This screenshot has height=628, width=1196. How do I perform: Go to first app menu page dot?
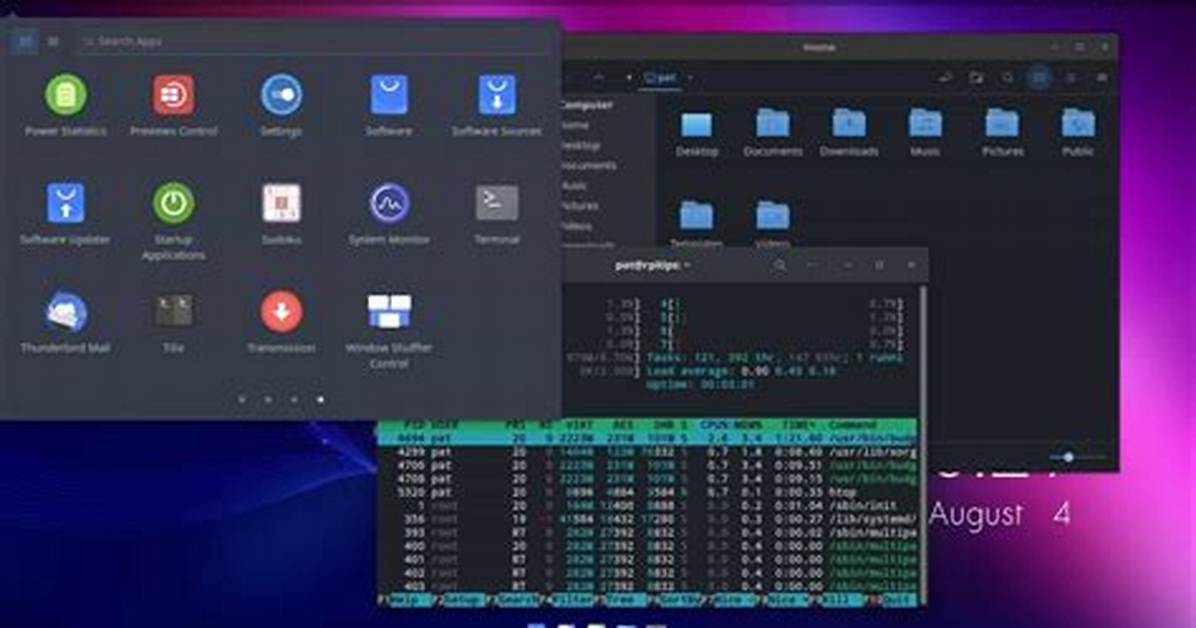click(x=242, y=399)
